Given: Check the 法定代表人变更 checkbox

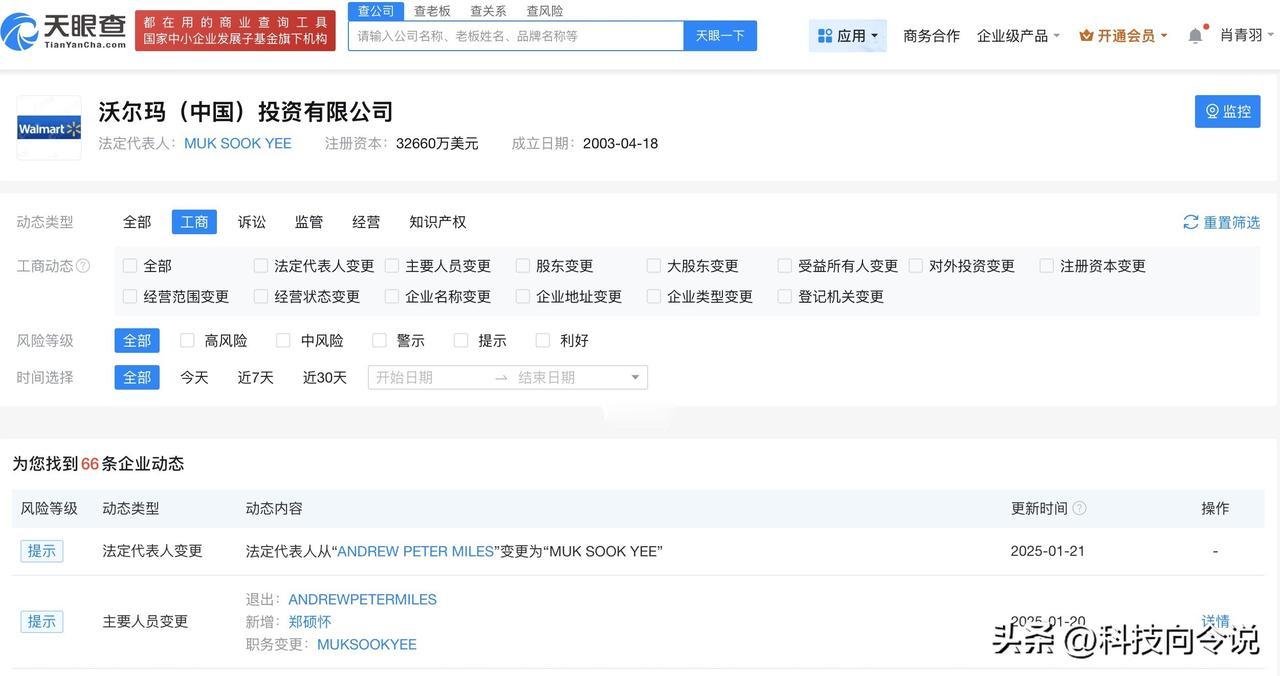Looking at the screenshot, I should point(261,266).
